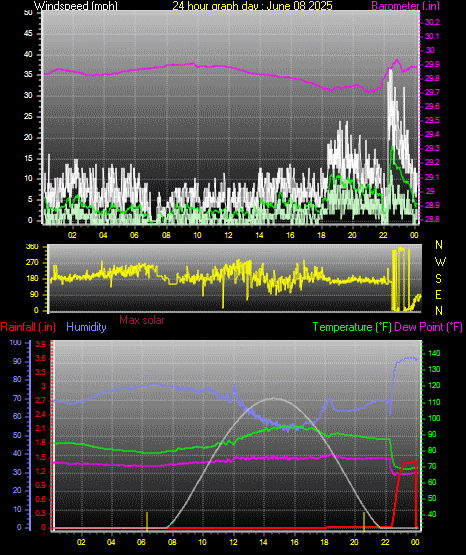Click the '30.1' barometer axis value
466x555 pixels.
(432, 36)
